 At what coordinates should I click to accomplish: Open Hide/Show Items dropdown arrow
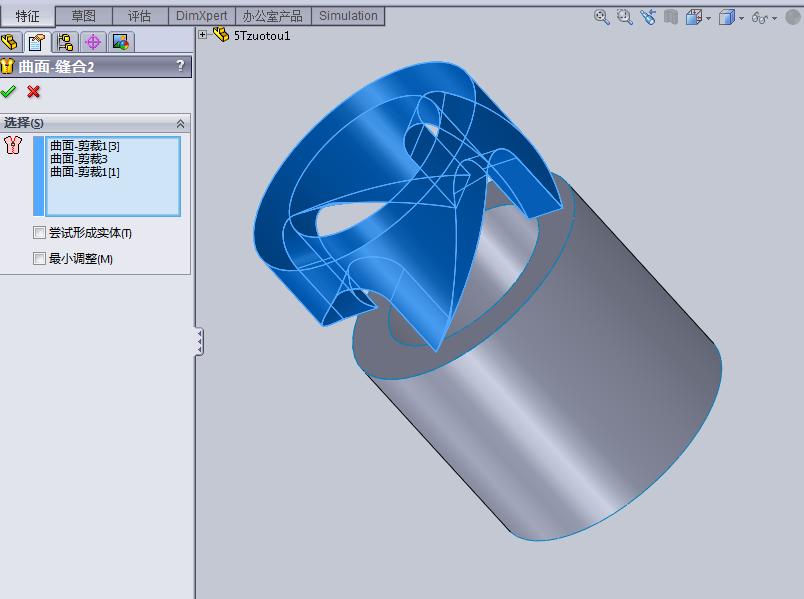point(774,18)
